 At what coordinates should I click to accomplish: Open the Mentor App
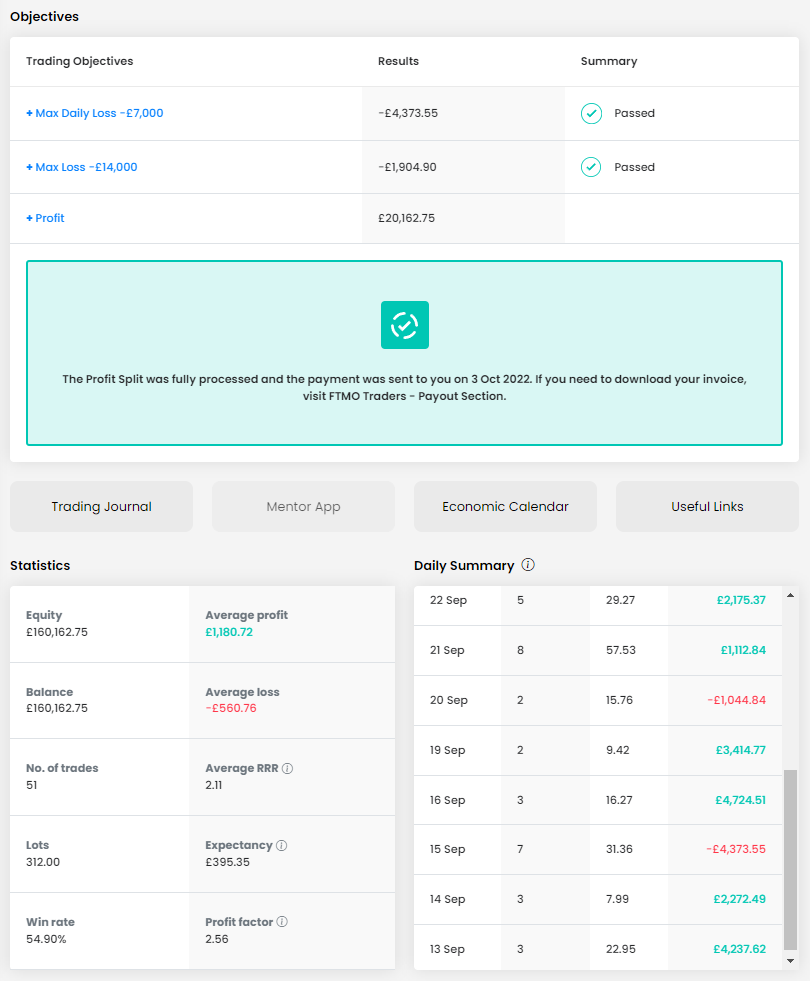click(303, 507)
